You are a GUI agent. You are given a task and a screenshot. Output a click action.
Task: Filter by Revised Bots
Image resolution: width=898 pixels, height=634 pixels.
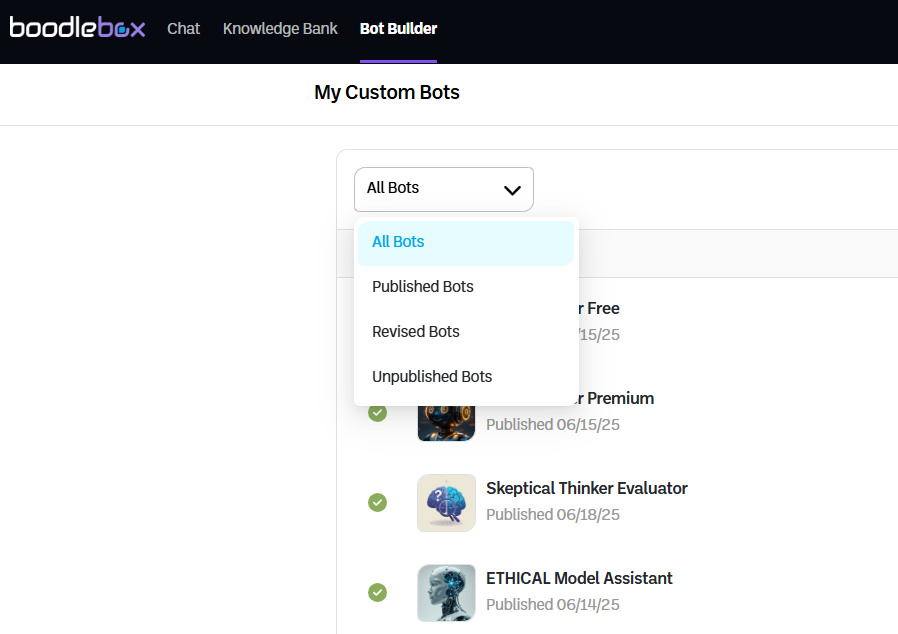416,332
